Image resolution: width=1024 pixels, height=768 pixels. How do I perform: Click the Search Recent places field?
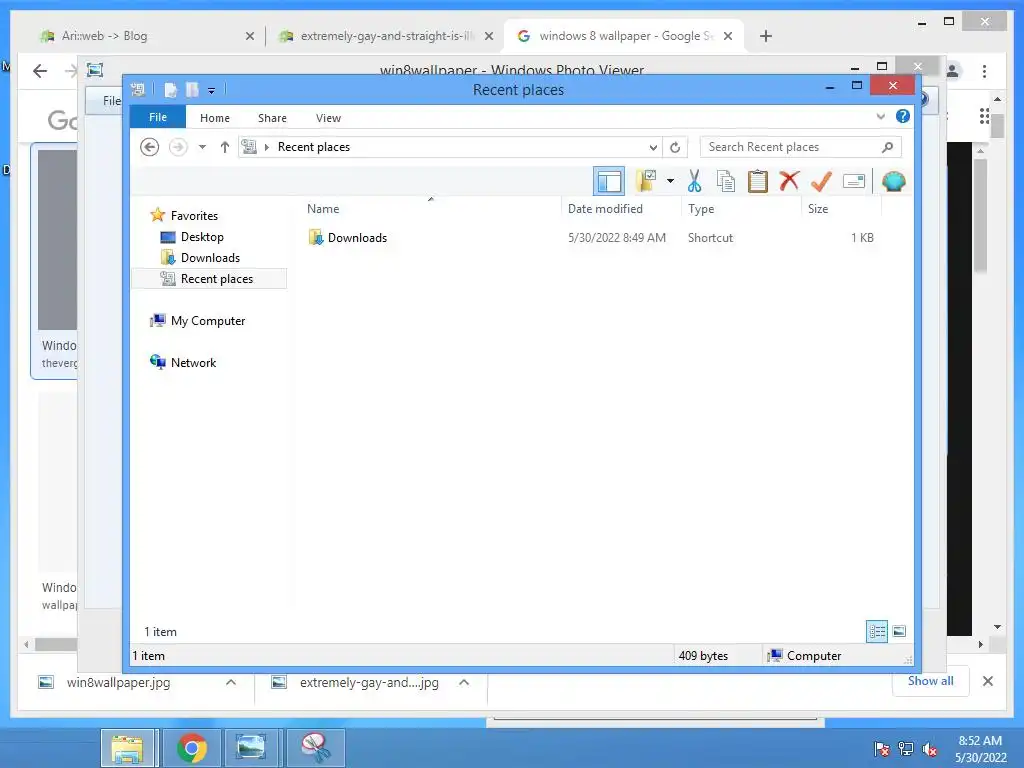tap(801, 147)
